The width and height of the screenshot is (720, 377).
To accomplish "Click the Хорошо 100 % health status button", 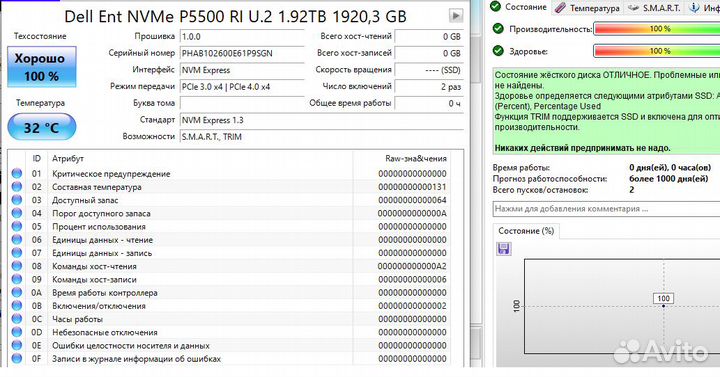I will [x=41, y=67].
